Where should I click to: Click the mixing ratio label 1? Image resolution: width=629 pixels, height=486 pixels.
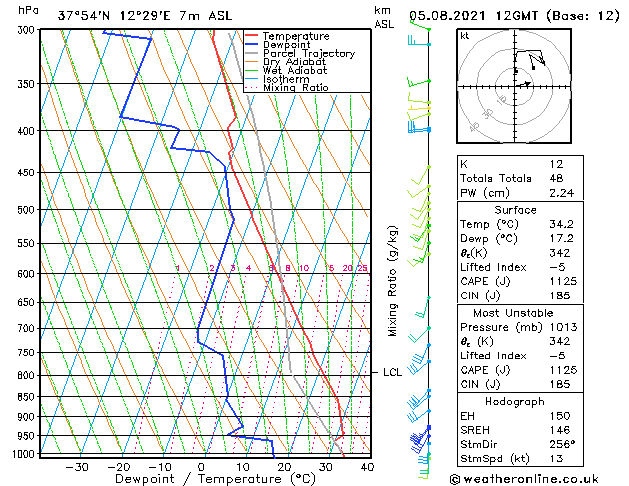click(178, 268)
